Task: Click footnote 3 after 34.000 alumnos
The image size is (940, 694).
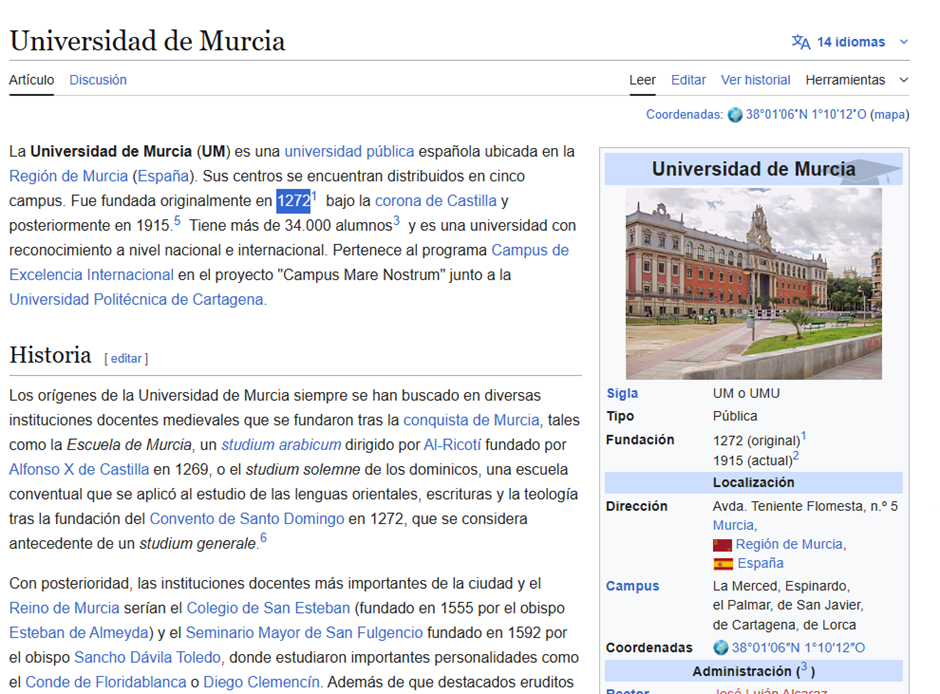Action: (396, 220)
